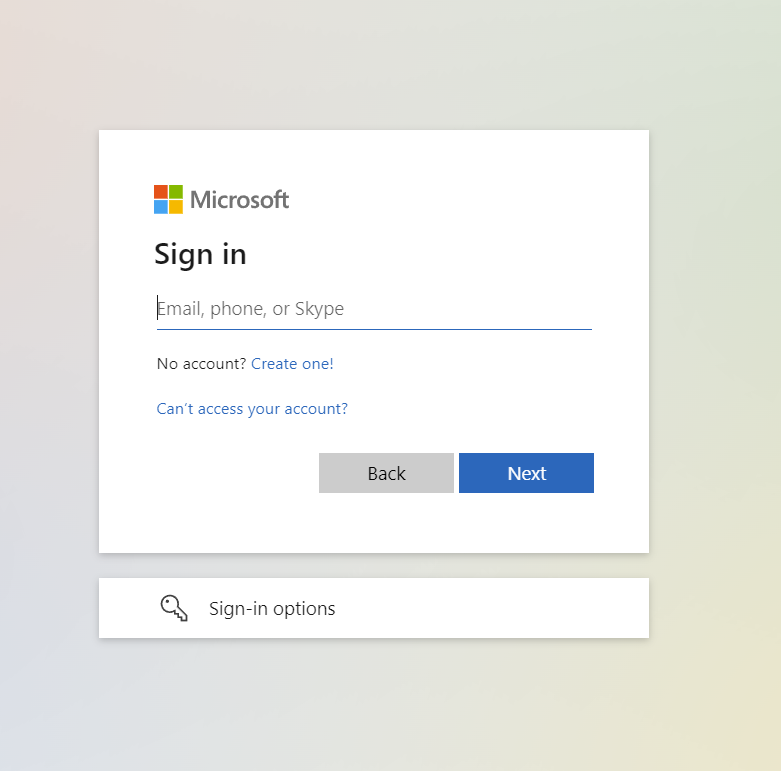The height and width of the screenshot is (771, 781).
Task: Click the empty right side of the Sign-in options panel
Action: [498, 608]
